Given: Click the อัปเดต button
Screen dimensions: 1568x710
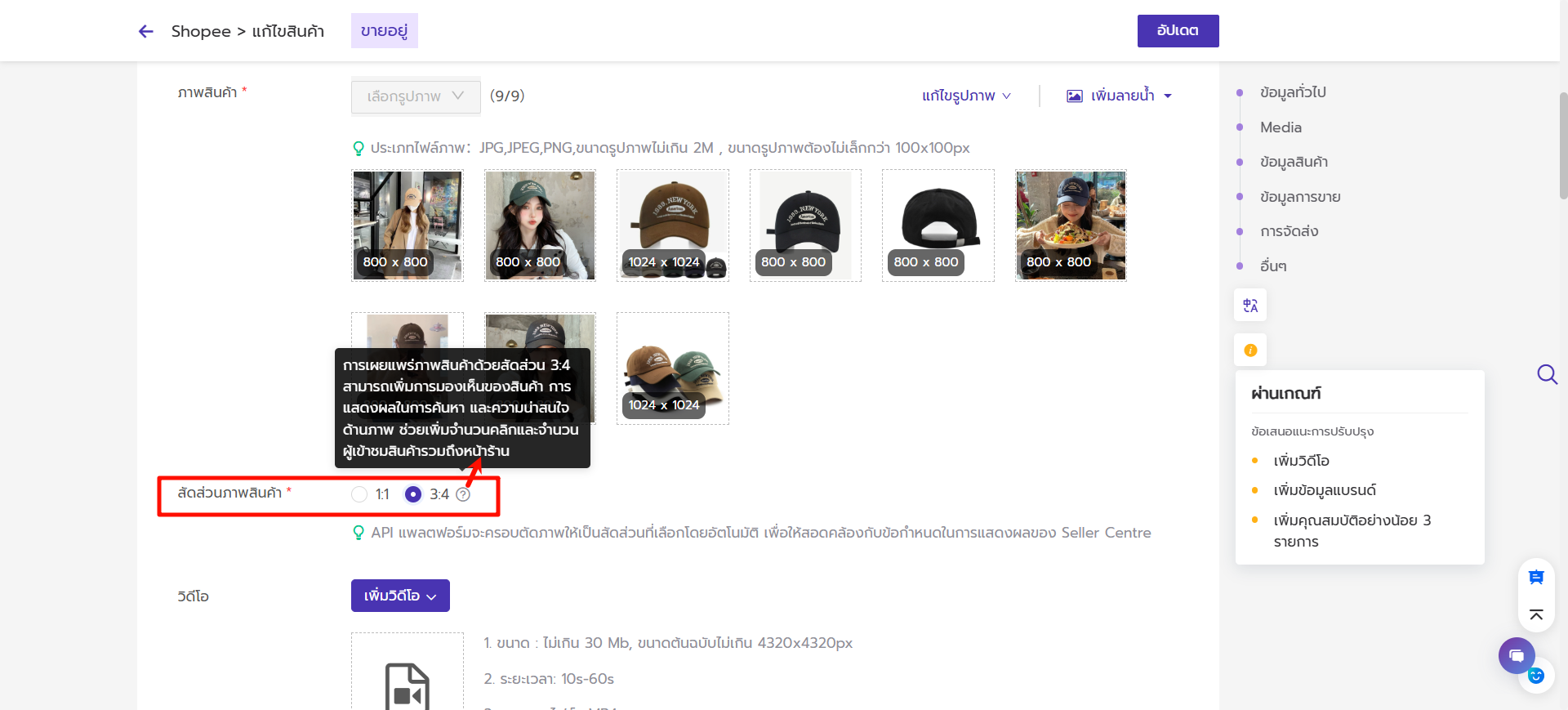Looking at the screenshot, I should [1178, 31].
